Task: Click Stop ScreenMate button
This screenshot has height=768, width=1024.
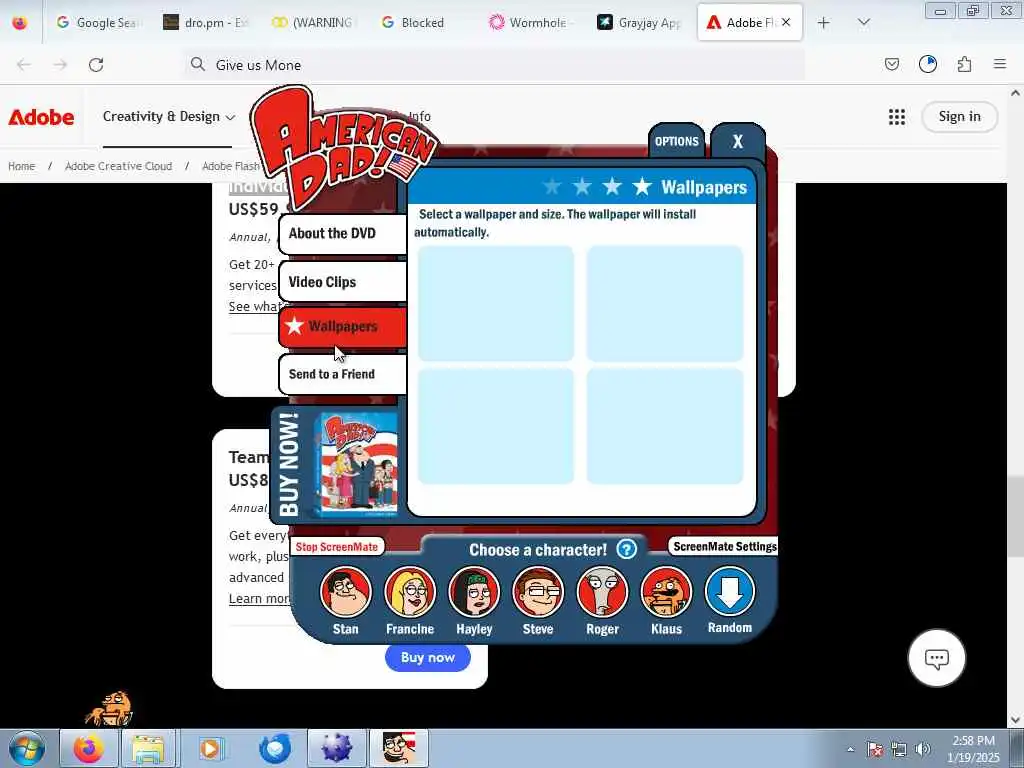Action: (x=337, y=547)
